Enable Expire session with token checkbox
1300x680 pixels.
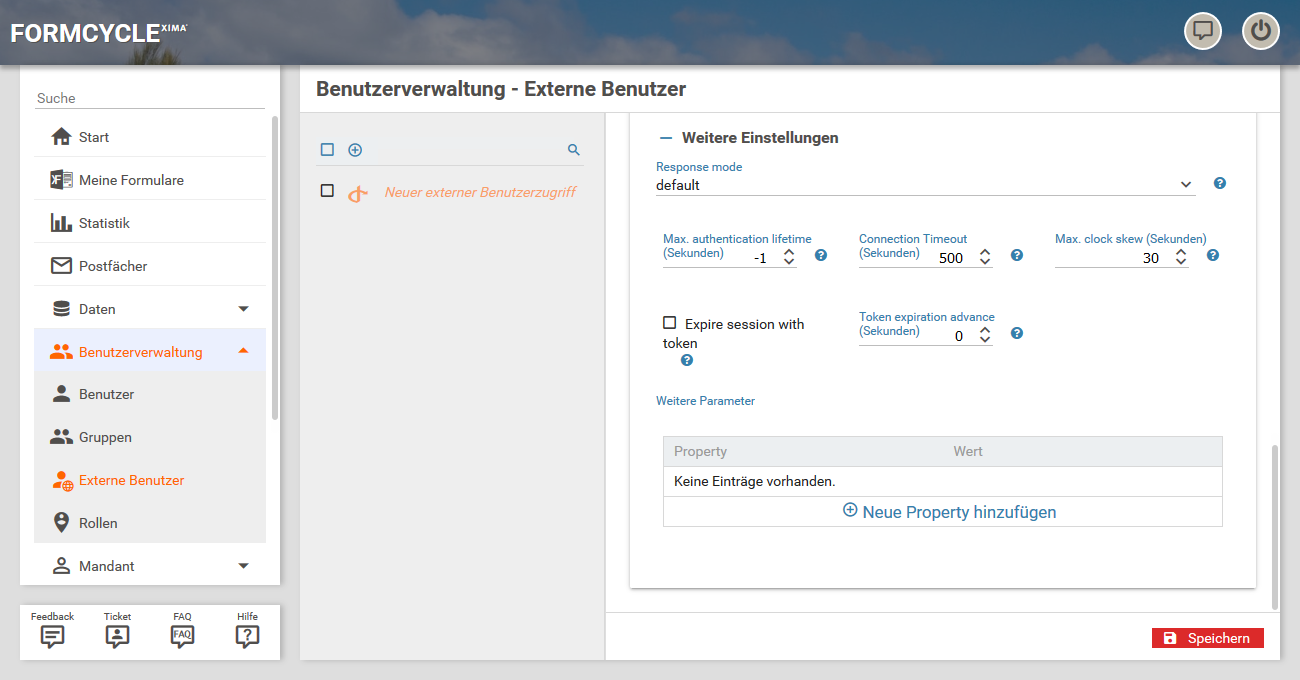pyautogui.click(x=670, y=323)
